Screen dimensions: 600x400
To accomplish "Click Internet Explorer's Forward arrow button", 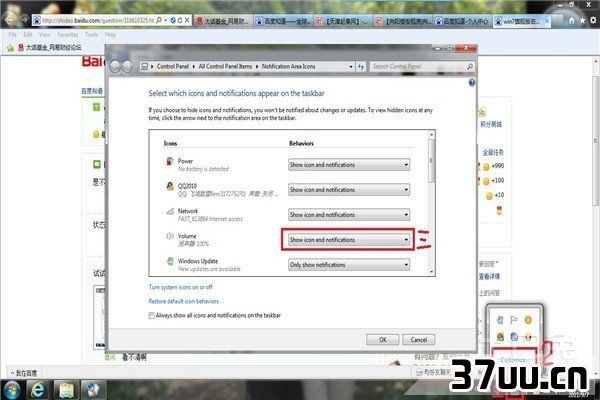I will point(23,20).
